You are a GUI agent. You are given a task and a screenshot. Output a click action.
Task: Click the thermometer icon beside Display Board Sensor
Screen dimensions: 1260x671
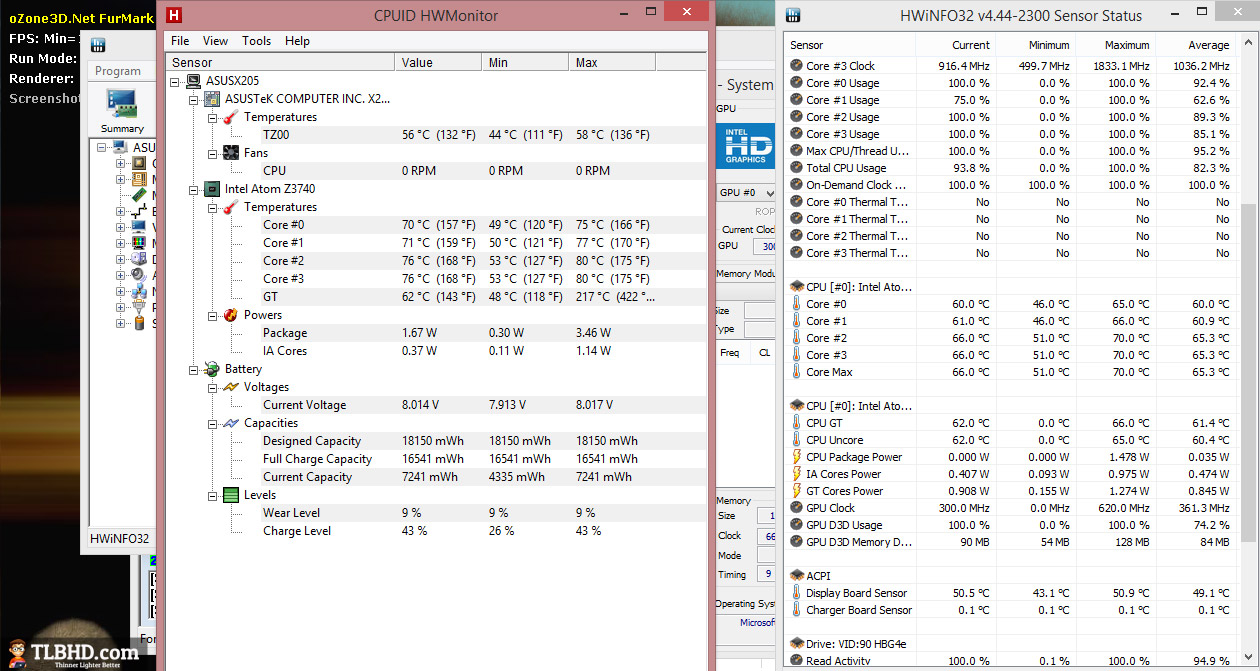click(796, 593)
